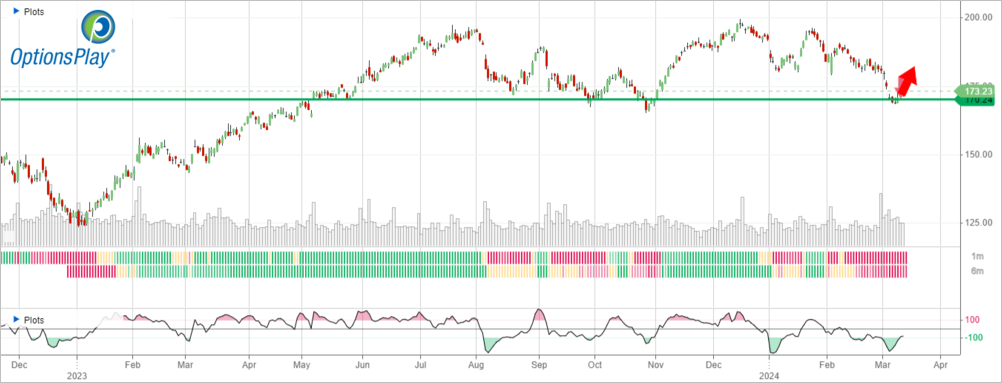Select the 173.23 current price tag
This screenshot has width=1002, height=383.
click(x=975, y=91)
